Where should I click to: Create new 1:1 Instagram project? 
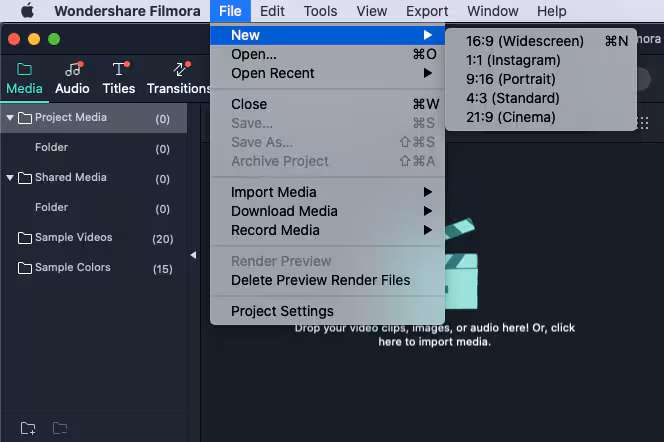pyautogui.click(x=541, y=60)
